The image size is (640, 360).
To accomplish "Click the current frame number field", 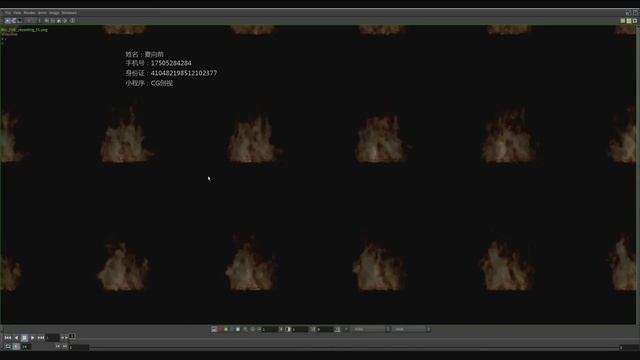I will pyautogui.click(x=52, y=338).
